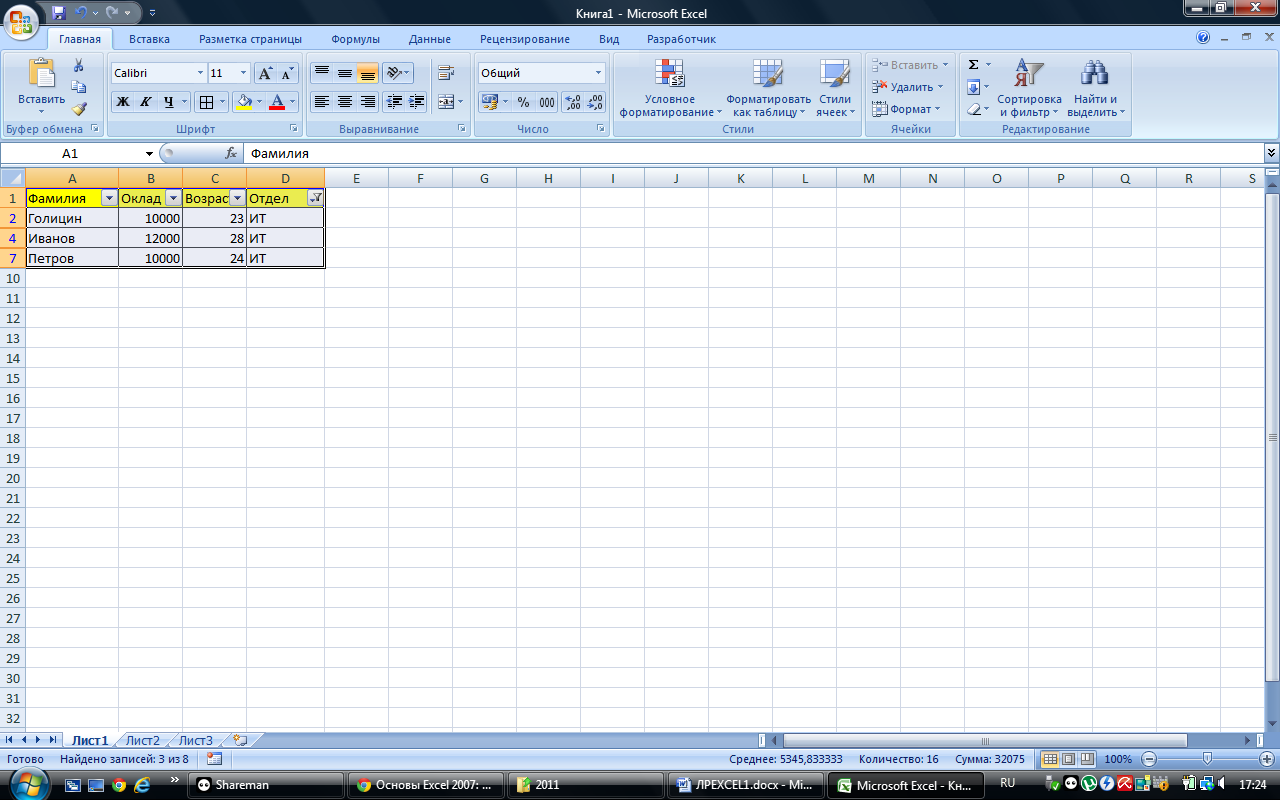Click the AutoSum sigma icon
Viewport: 1280px width, 800px height.
point(973,65)
